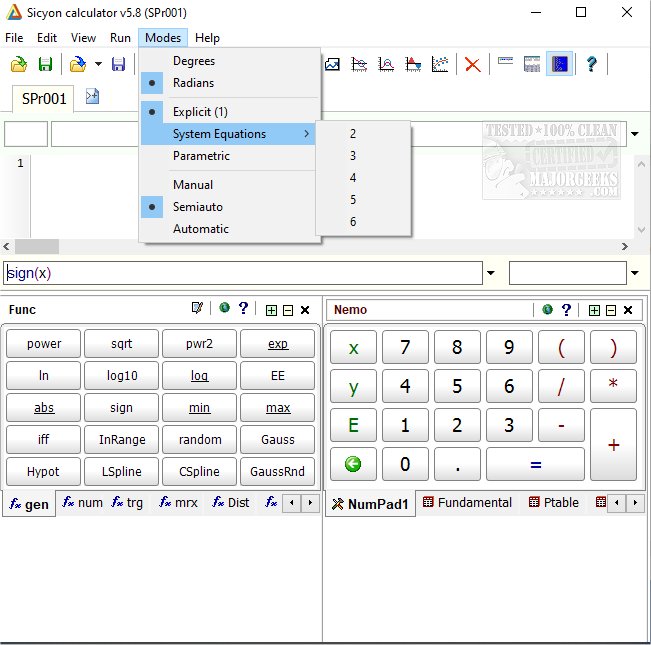Viewport: 651px width, 645px height.
Task: Insert the InRange function
Action: coord(121,440)
